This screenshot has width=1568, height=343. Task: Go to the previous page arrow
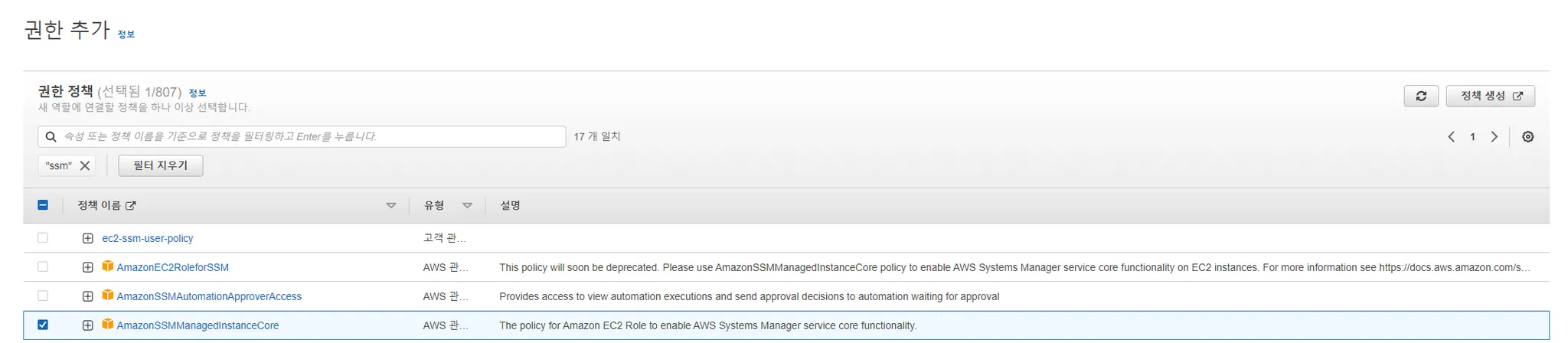pos(1451,137)
